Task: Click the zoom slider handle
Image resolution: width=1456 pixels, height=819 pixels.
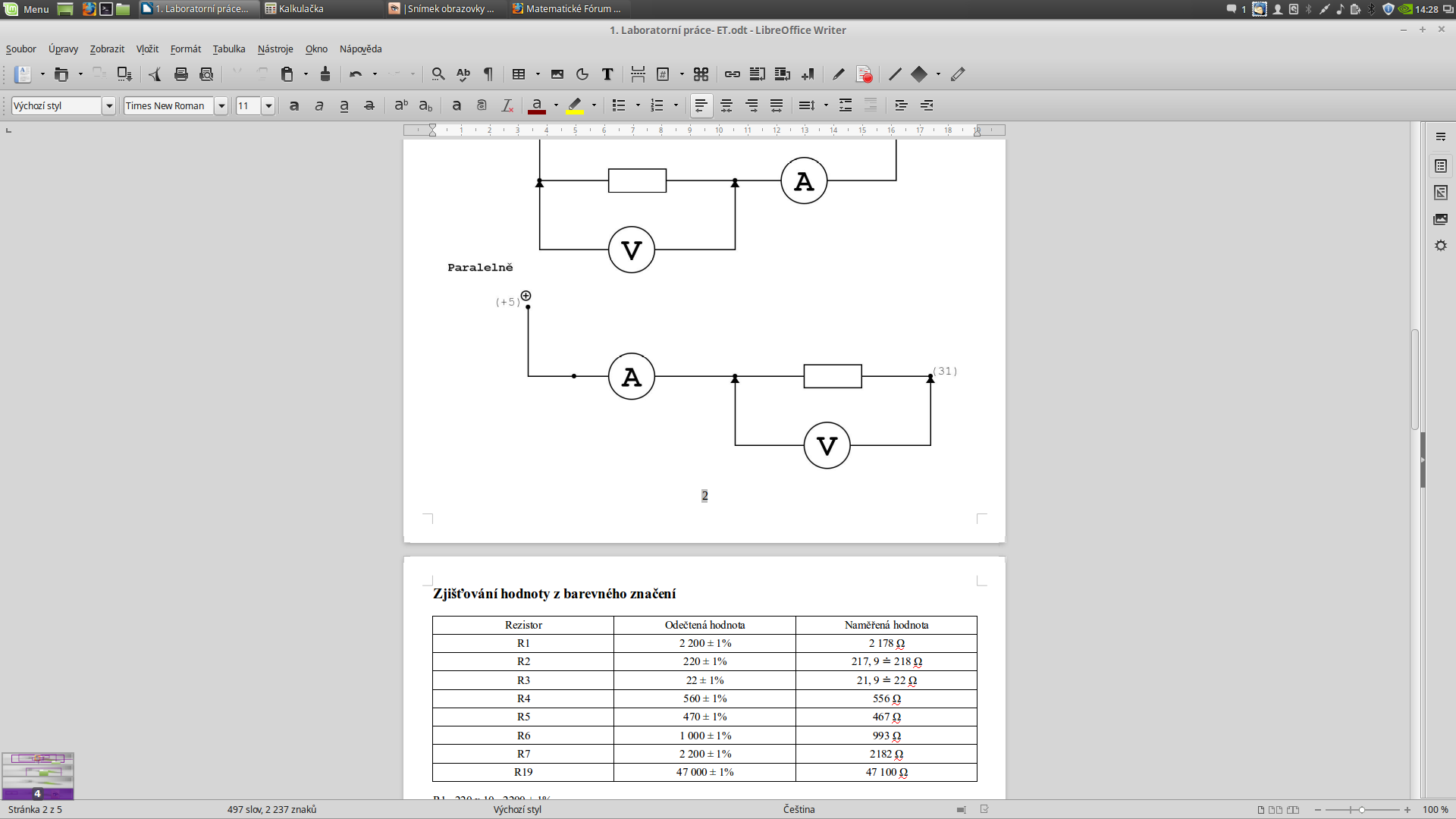Action: [x=1362, y=810]
